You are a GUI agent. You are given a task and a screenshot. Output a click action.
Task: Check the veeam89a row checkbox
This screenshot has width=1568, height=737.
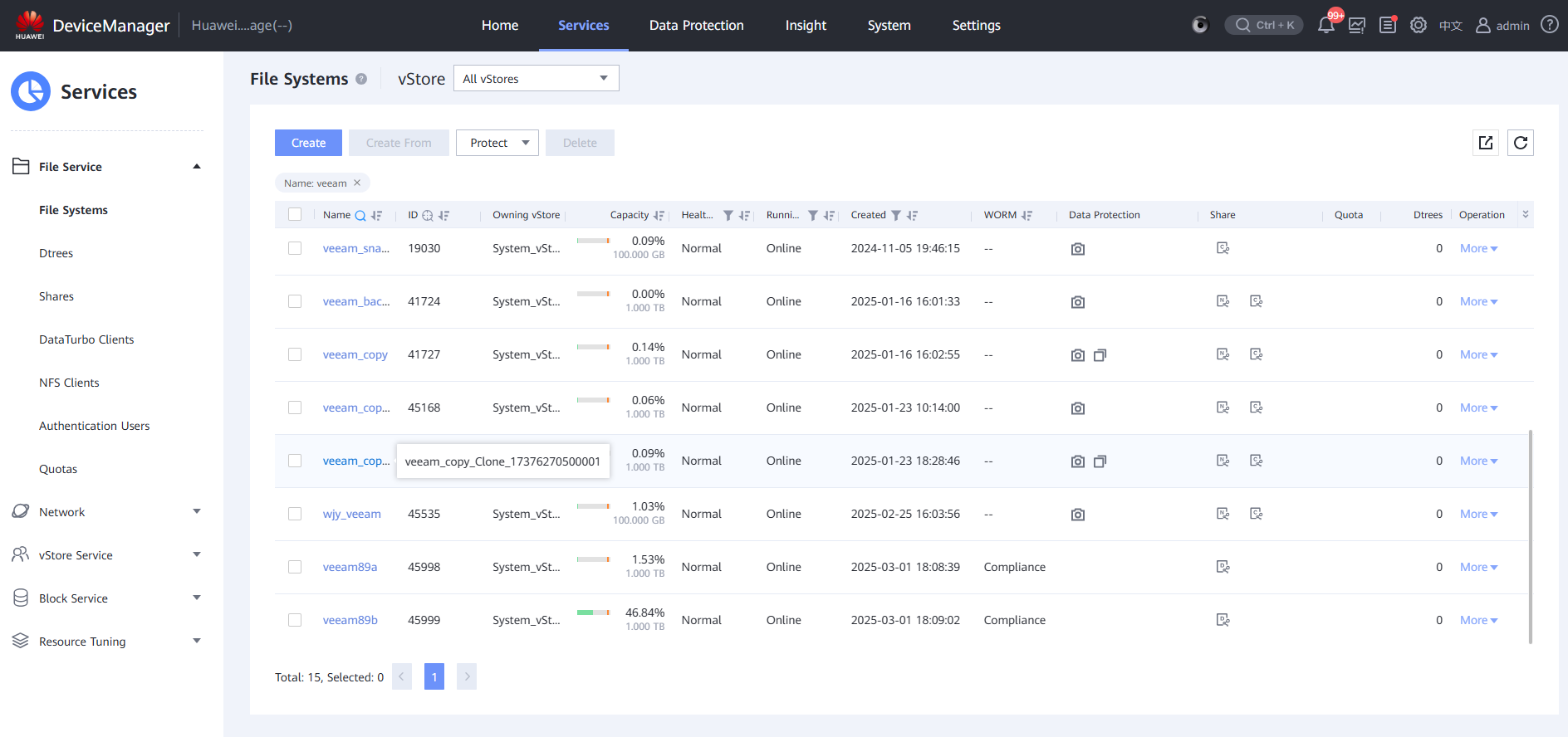pos(295,567)
